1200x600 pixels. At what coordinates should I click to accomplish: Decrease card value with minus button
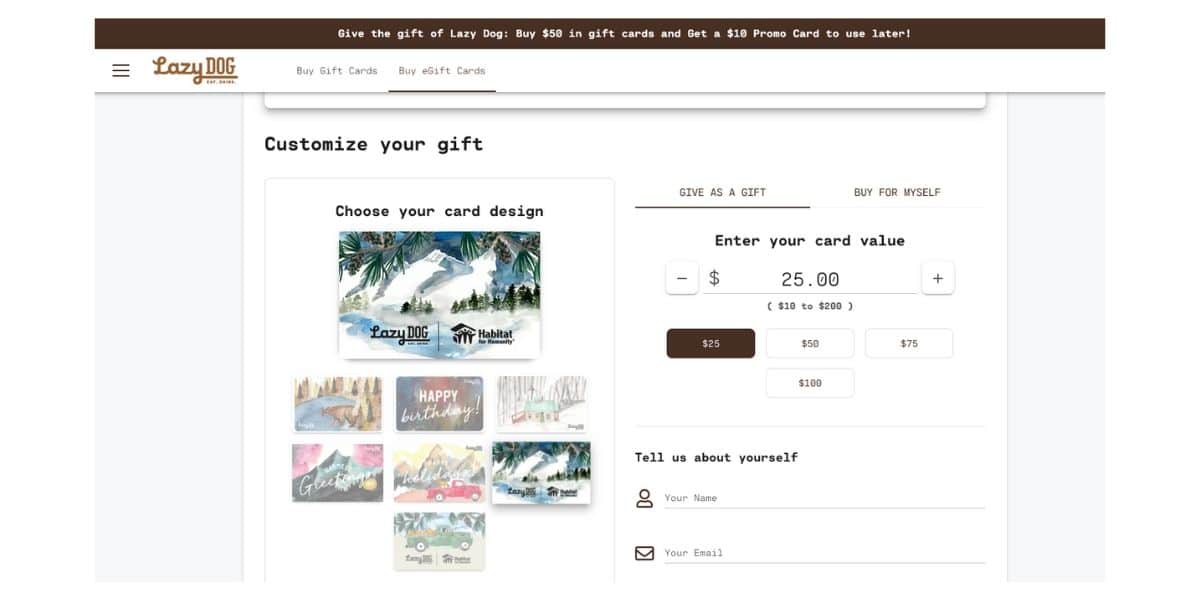pos(682,278)
